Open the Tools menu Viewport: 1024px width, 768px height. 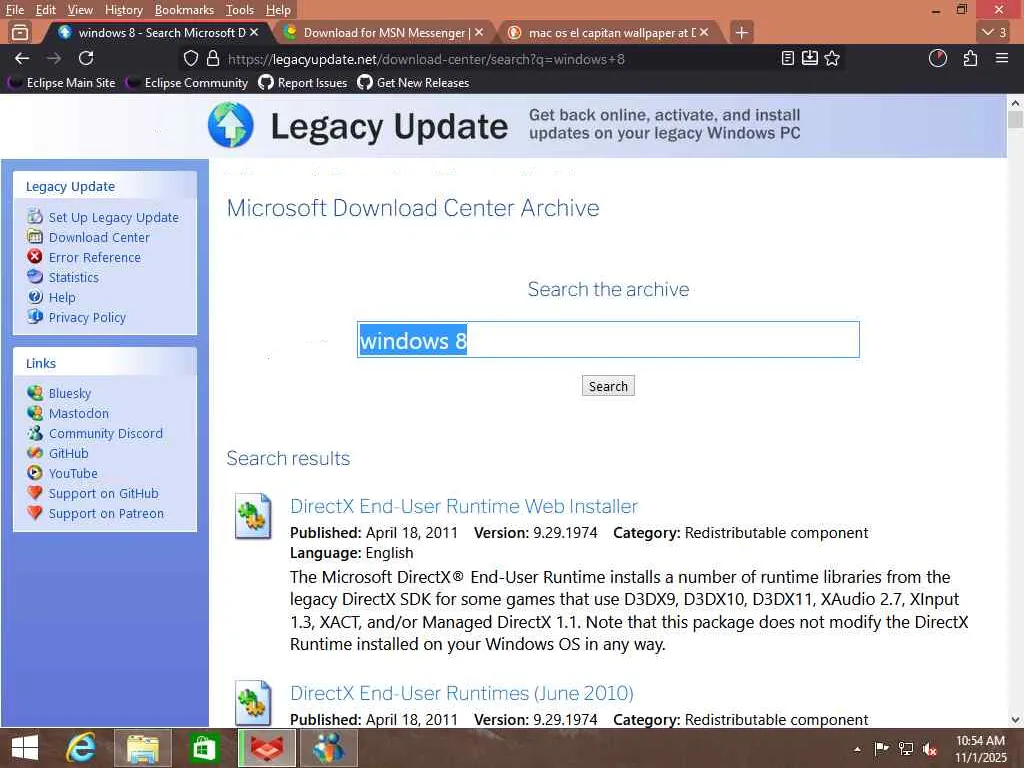[240, 10]
